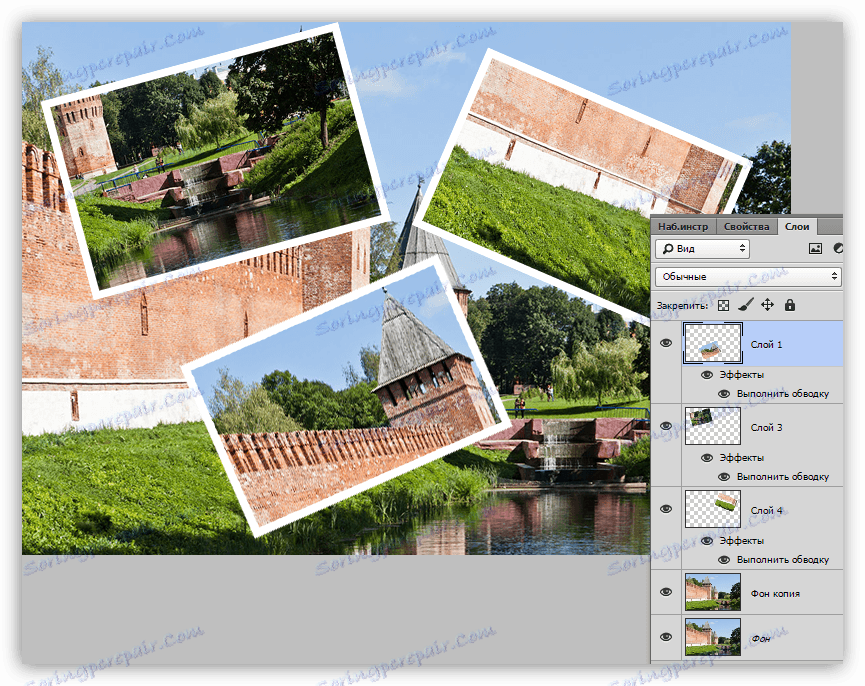Screen dimensions: 865x686
Task: Click the adjustment layer filter icon
Action: 838,249
